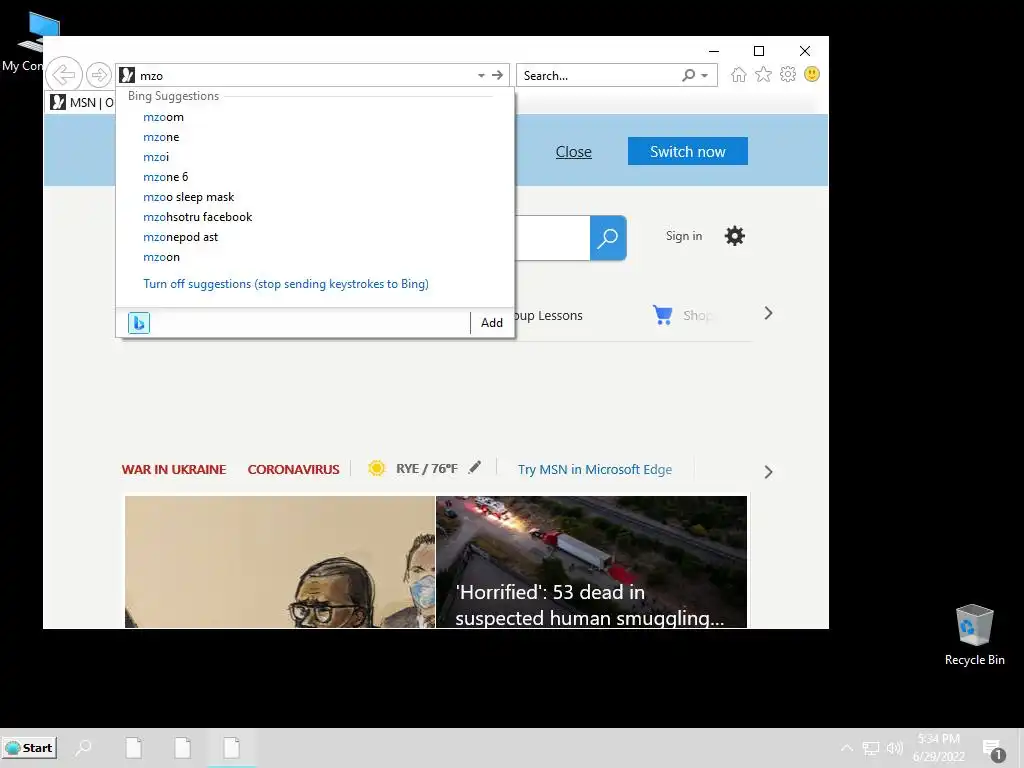
Task: Open MSN page settings gear
Action: 735,236
